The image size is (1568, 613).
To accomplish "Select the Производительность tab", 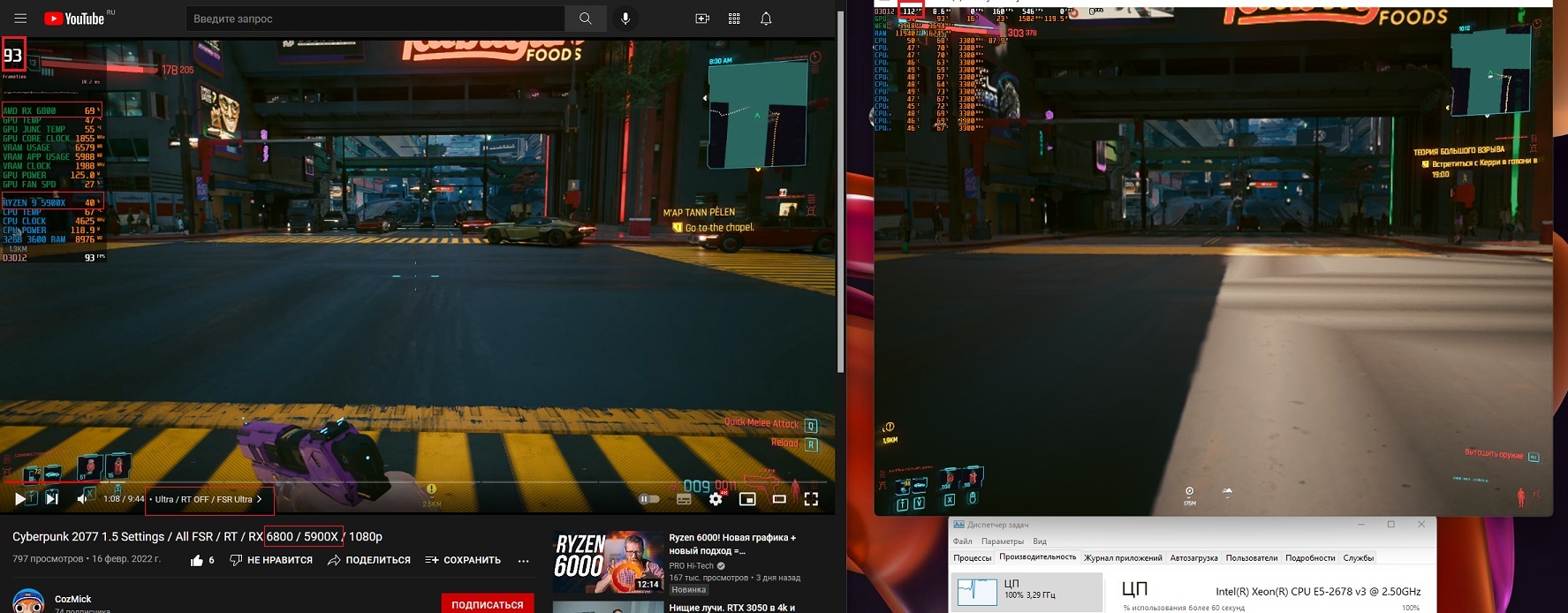I will (x=1038, y=557).
